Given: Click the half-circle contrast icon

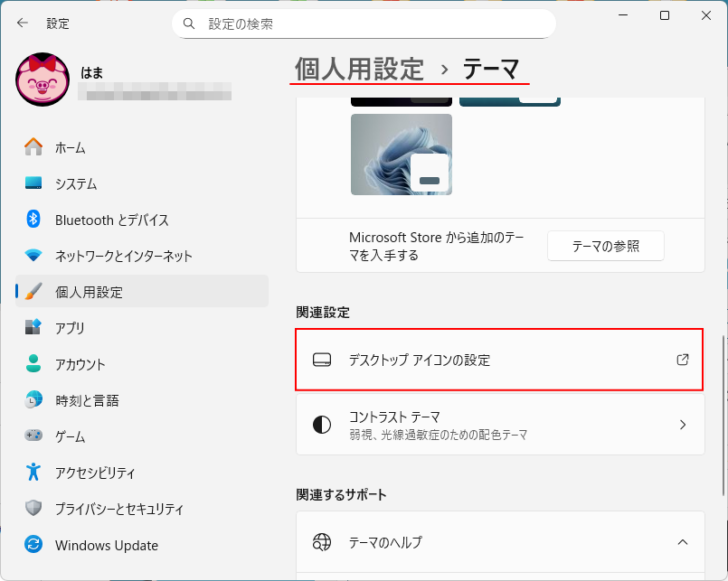Looking at the screenshot, I should (322, 424).
